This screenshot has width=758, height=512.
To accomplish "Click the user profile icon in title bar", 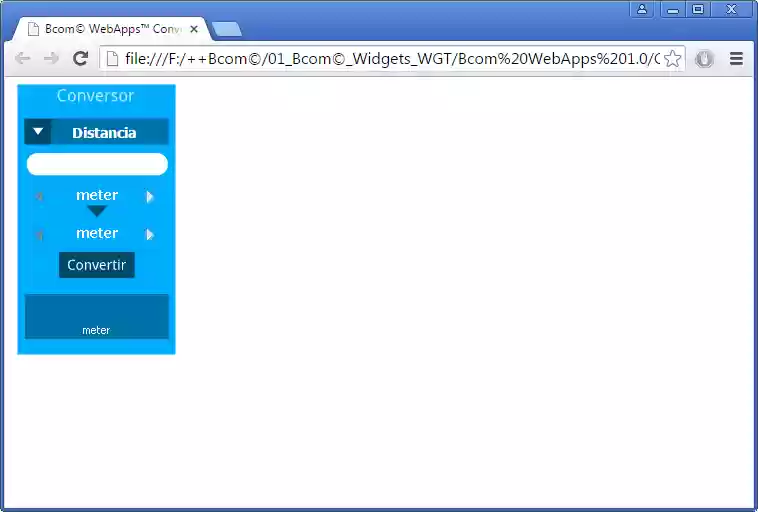I will click(642, 9).
